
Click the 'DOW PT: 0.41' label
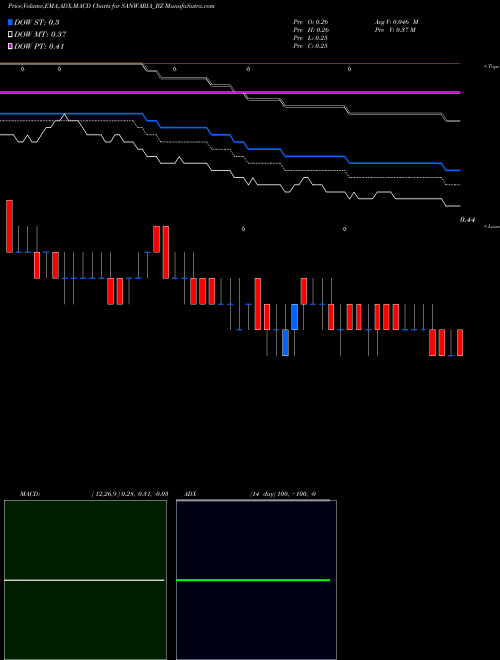point(39,47)
